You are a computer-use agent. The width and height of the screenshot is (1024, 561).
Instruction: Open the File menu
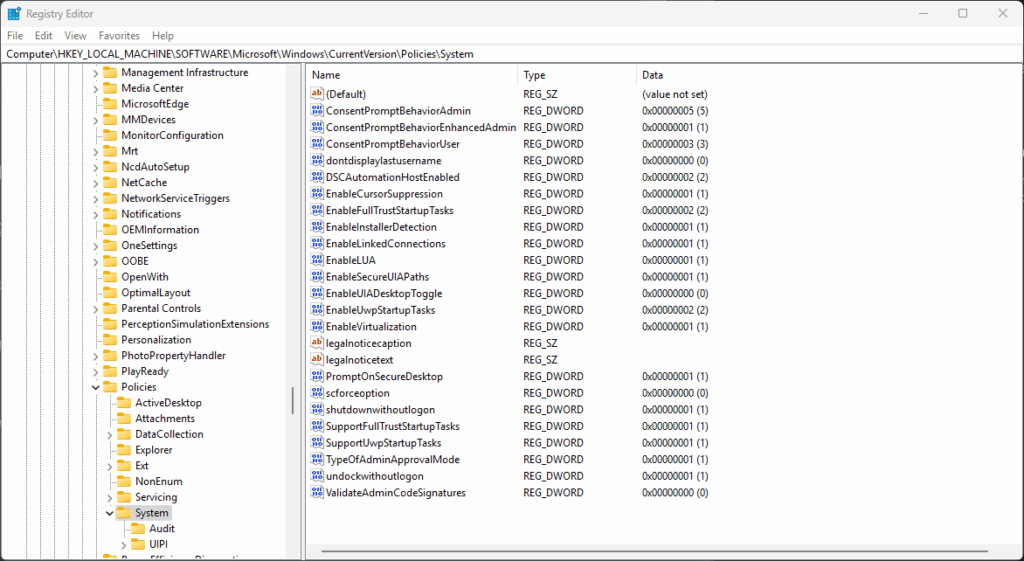(15, 35)
